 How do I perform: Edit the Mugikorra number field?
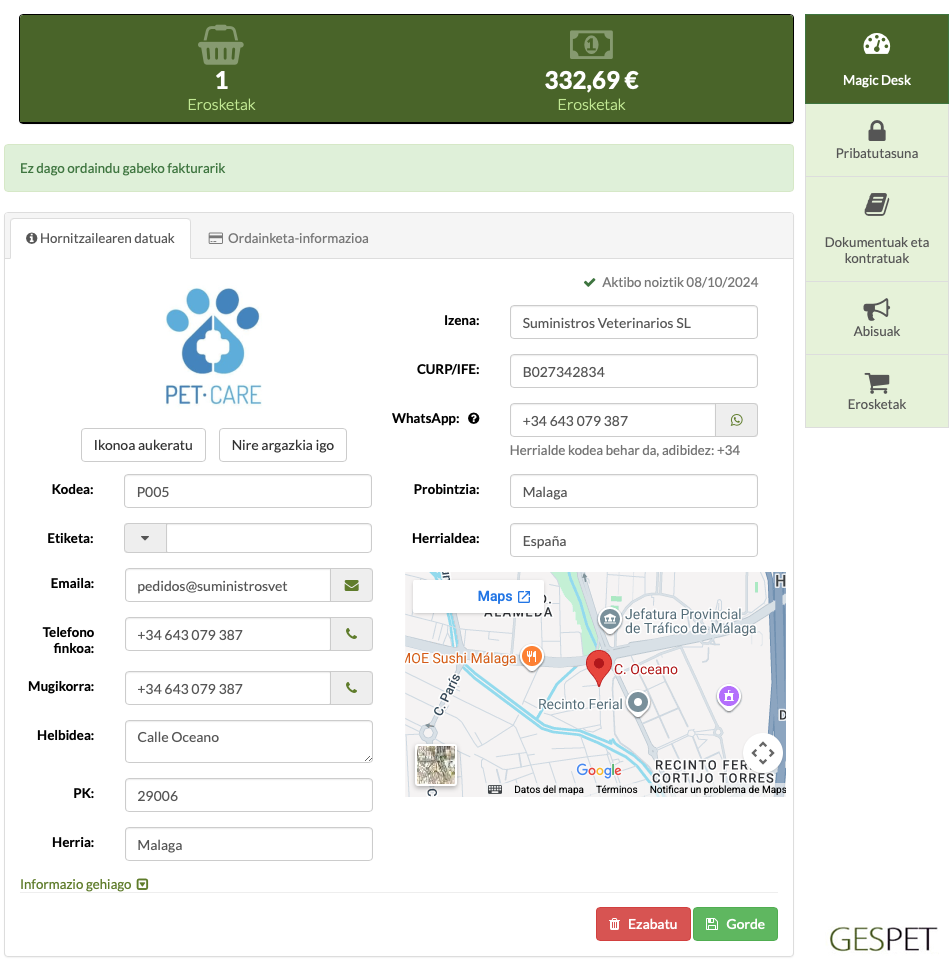click(228, 688)
